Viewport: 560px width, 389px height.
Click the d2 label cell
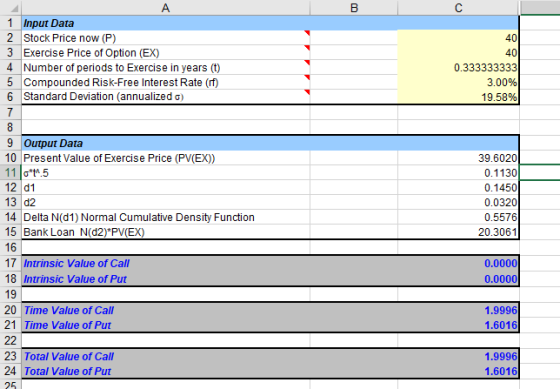coord(166,203)
